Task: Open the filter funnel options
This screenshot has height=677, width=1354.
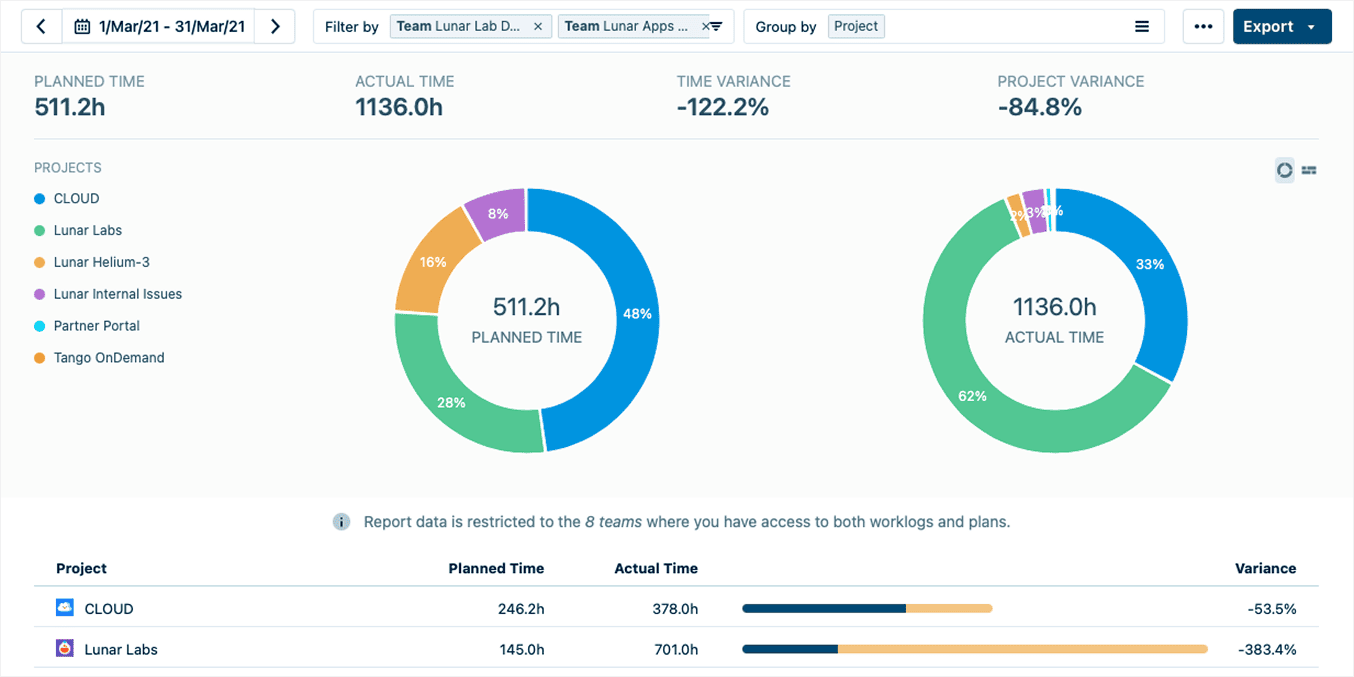Action: (716, 27)
